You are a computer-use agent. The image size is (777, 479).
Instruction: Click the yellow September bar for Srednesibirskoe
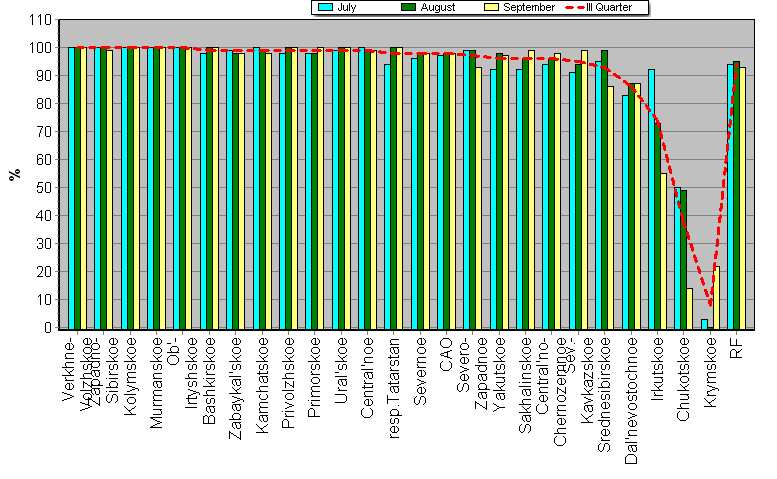coord(610,208)
